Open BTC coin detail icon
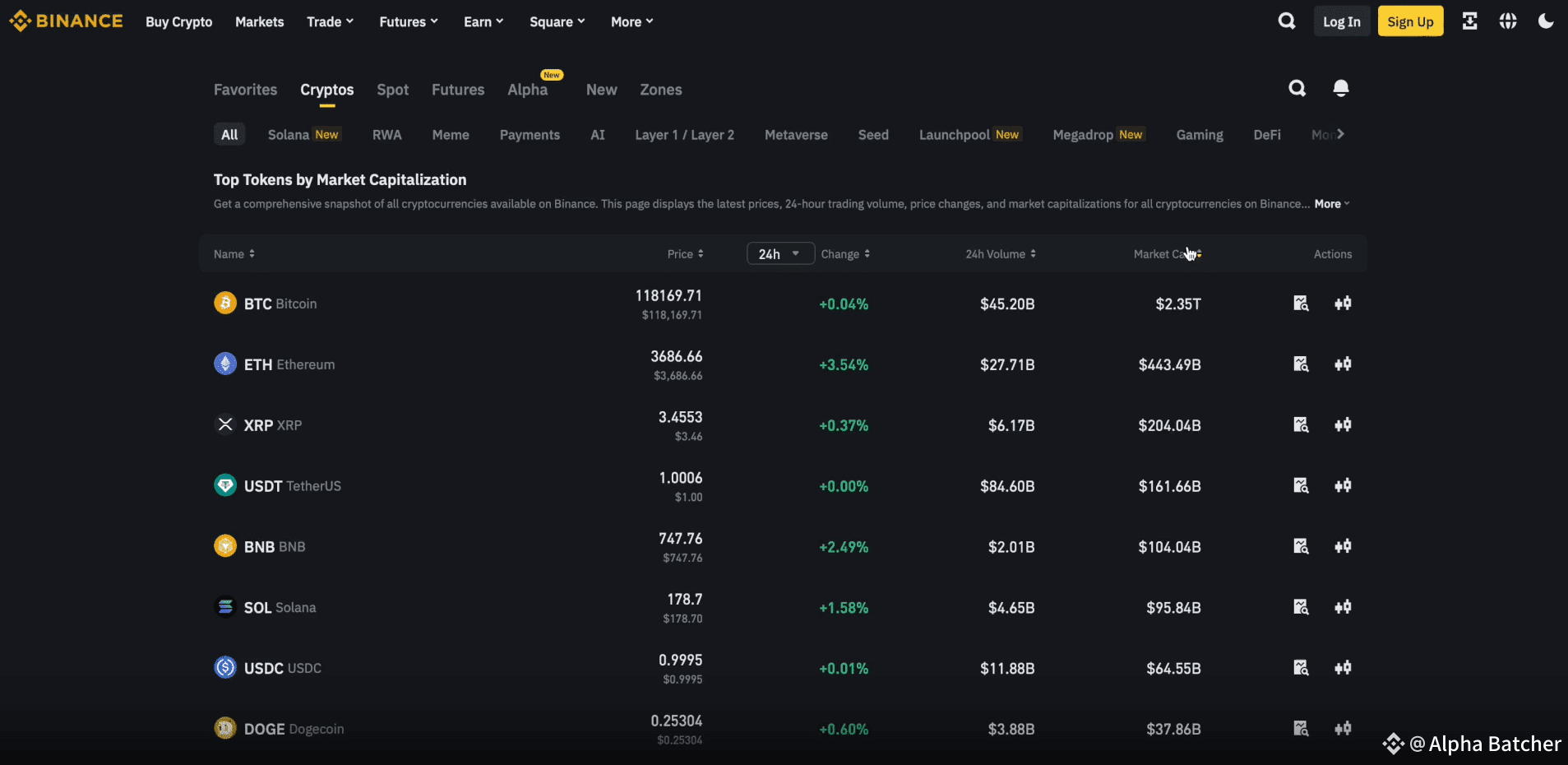Image resolution: width=1568 pixels, height=765 pixels. pyautogui.click(x=1301, y=304)
